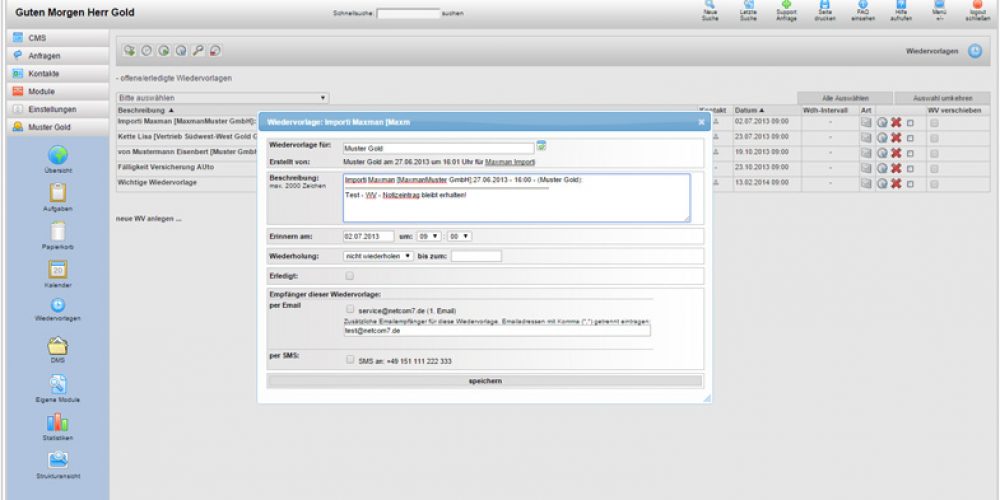Click the speichern button
1000x500 pixels.
tap(485, 381)
